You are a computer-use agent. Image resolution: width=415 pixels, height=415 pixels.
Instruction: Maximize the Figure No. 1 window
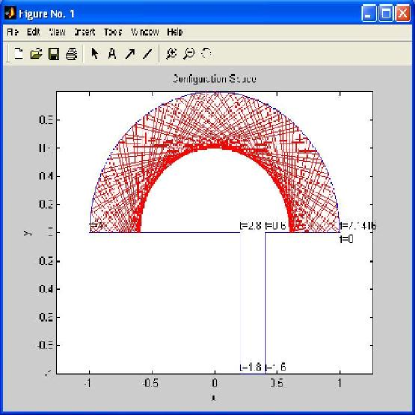point(386,14)
